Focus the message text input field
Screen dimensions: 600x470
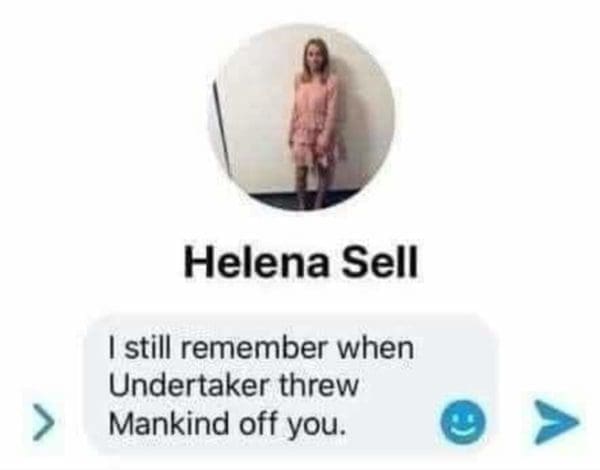[291, 385]
